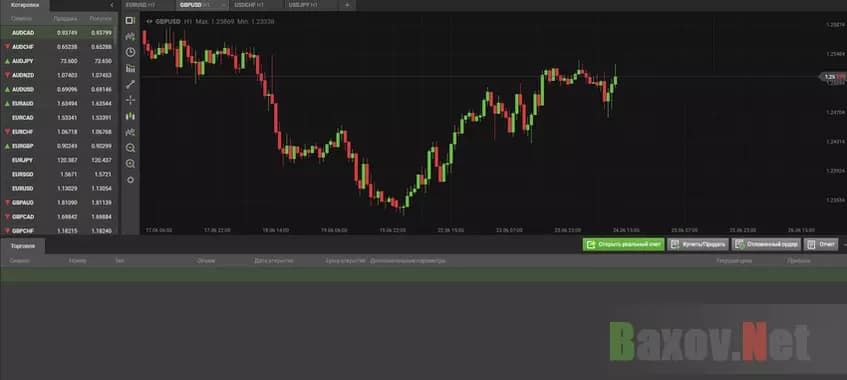Select the AUDCAD row in quotes
847x380 pixels.
click(x=57, y=33)
